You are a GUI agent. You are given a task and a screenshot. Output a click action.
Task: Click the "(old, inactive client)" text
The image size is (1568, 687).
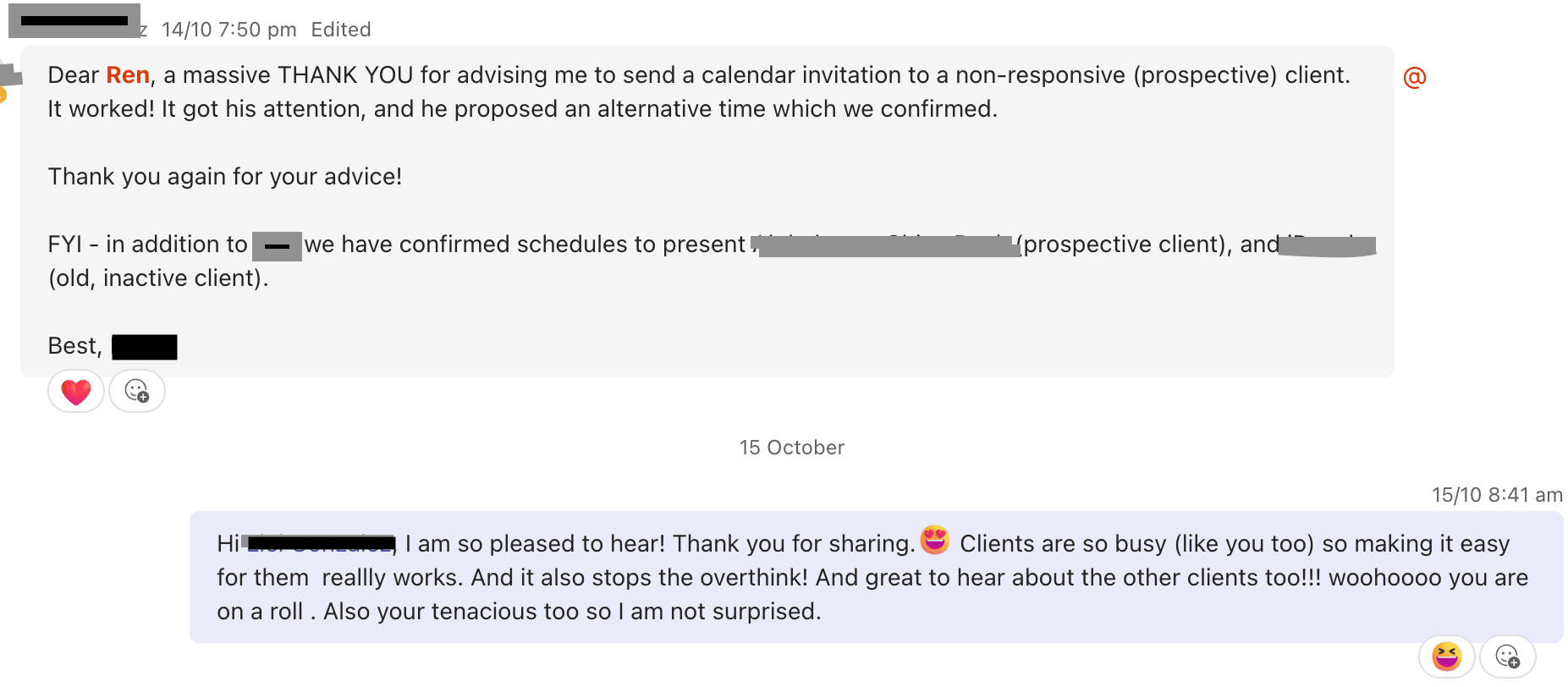pyautogui.click(x=158, y=278)
